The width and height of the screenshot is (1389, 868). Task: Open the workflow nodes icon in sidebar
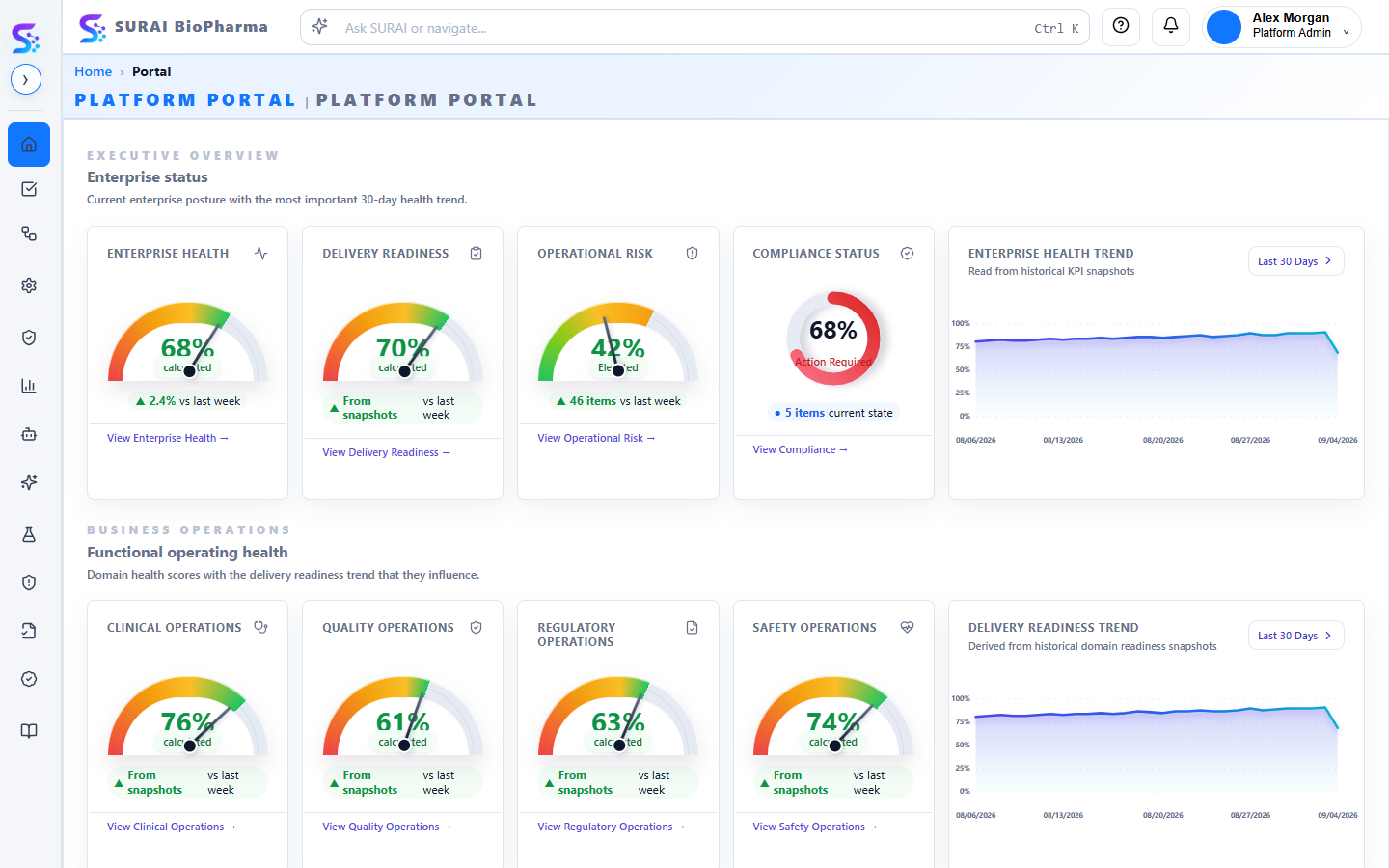click(x=29, y=233)
